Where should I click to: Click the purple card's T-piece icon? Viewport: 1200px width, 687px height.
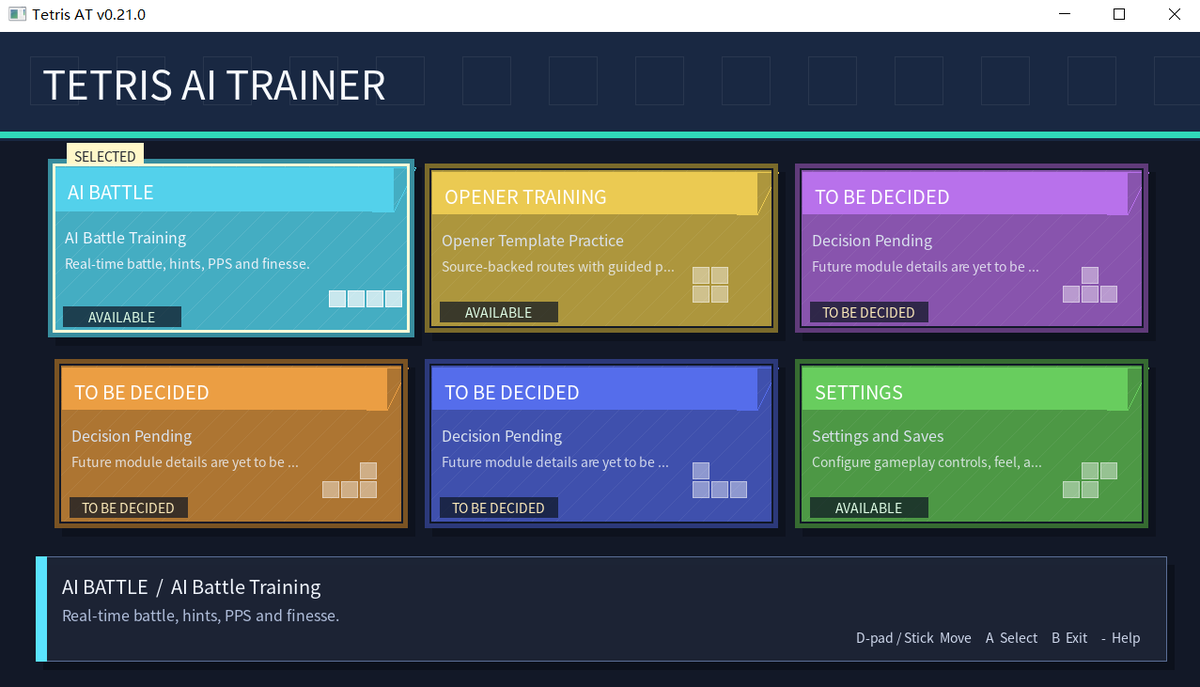[x=1090, y=285]
